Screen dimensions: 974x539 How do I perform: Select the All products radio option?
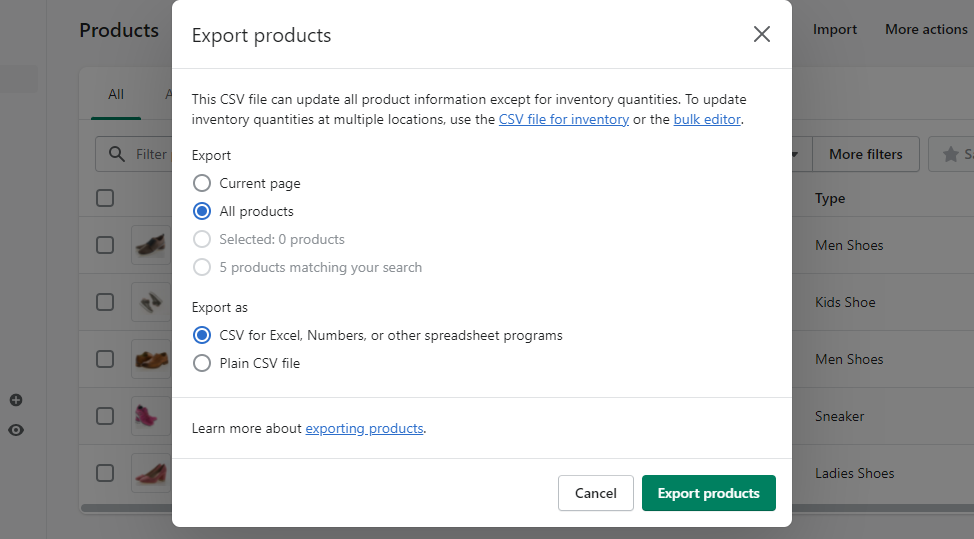point(201,211)
